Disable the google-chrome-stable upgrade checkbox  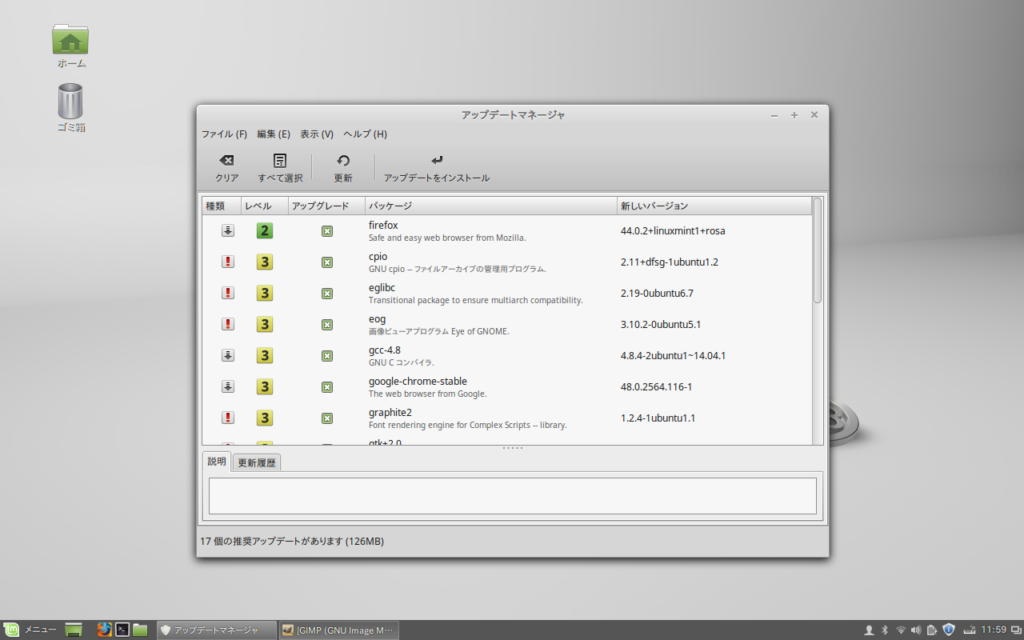tap(325, 386)
